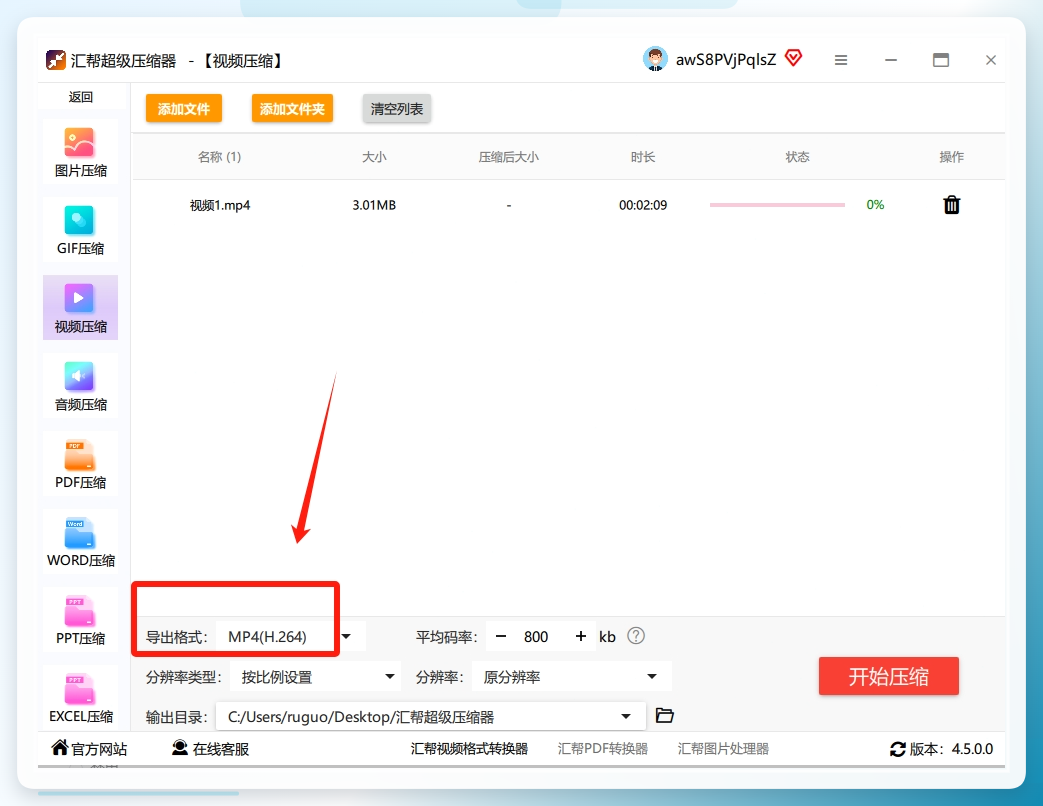1043x806 pixels.
Task: Click the 清空列表 button
Action: (x=396, y=108)
